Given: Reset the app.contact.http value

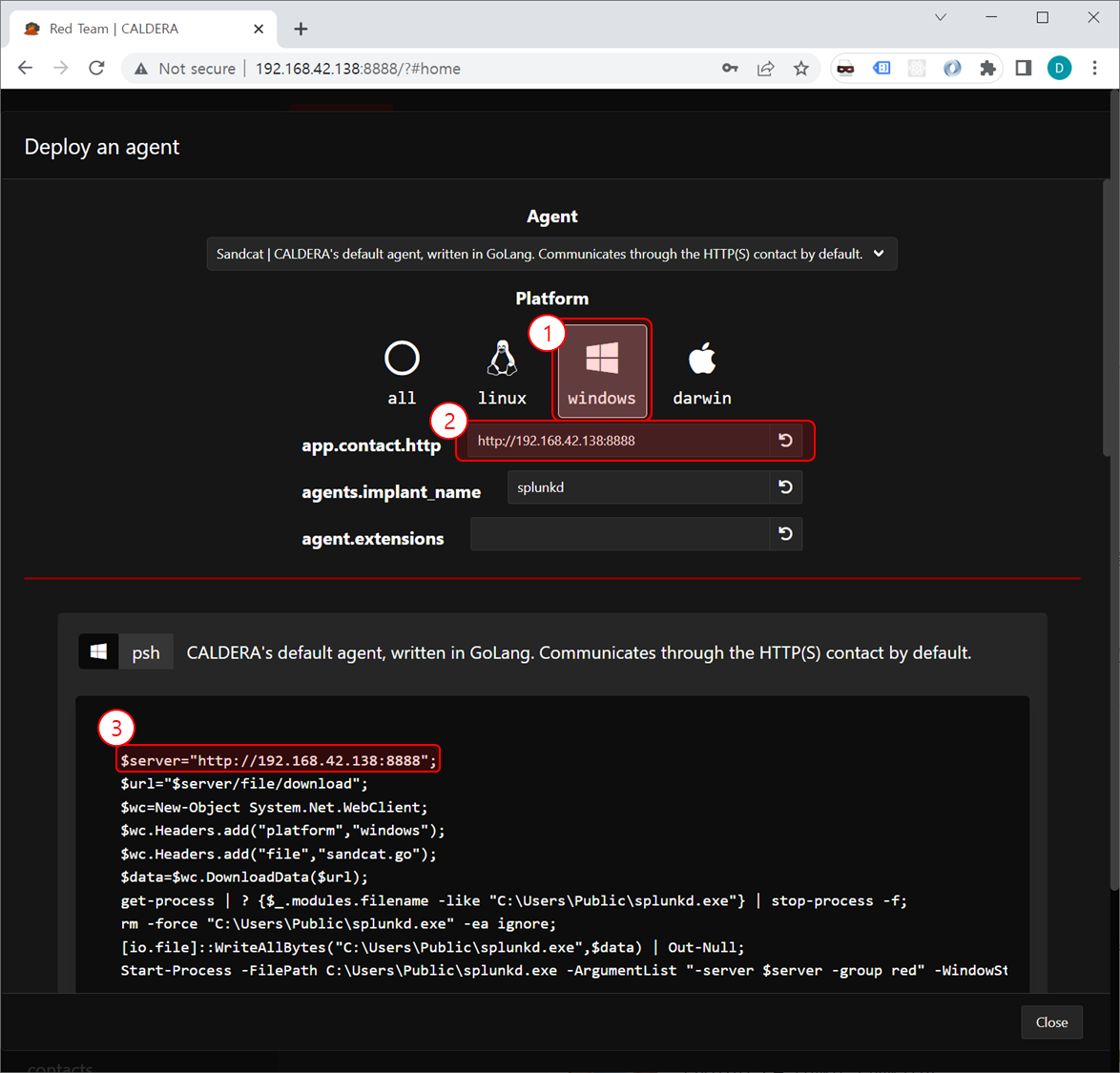Looking at the screenshot, I should 786,441.
